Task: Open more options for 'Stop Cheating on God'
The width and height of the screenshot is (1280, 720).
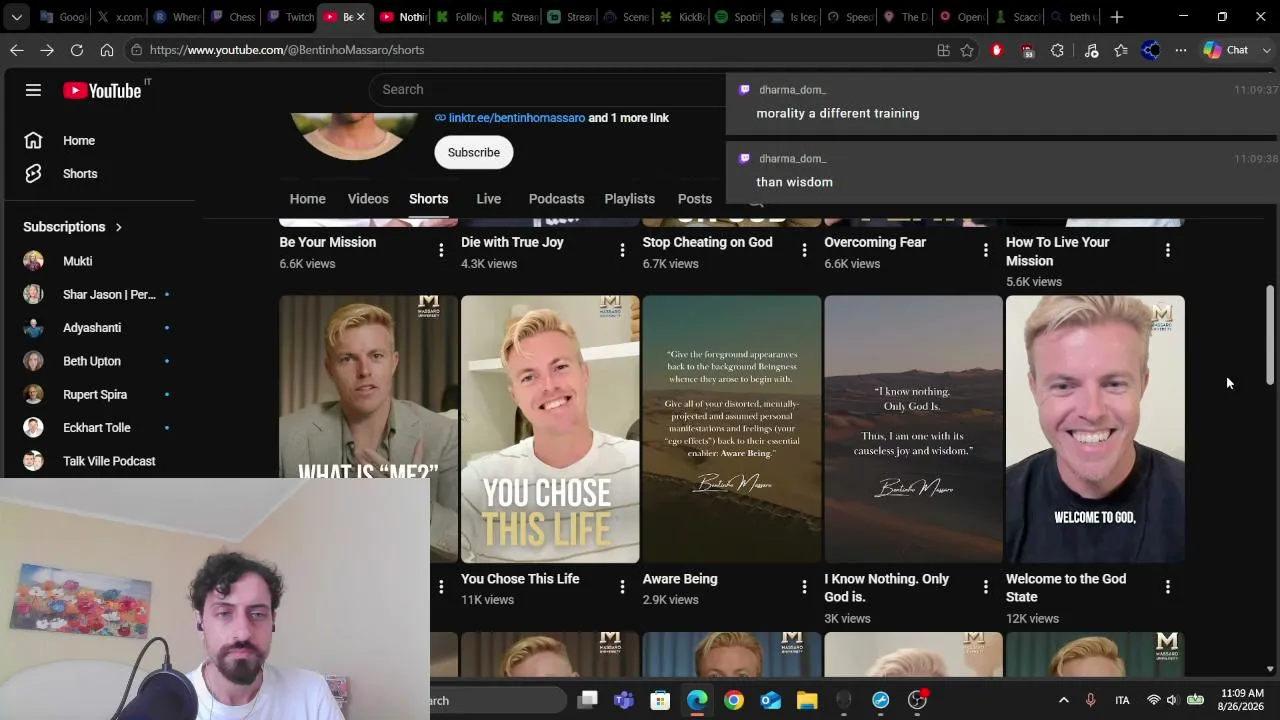Action: click(x=804, y=250)
